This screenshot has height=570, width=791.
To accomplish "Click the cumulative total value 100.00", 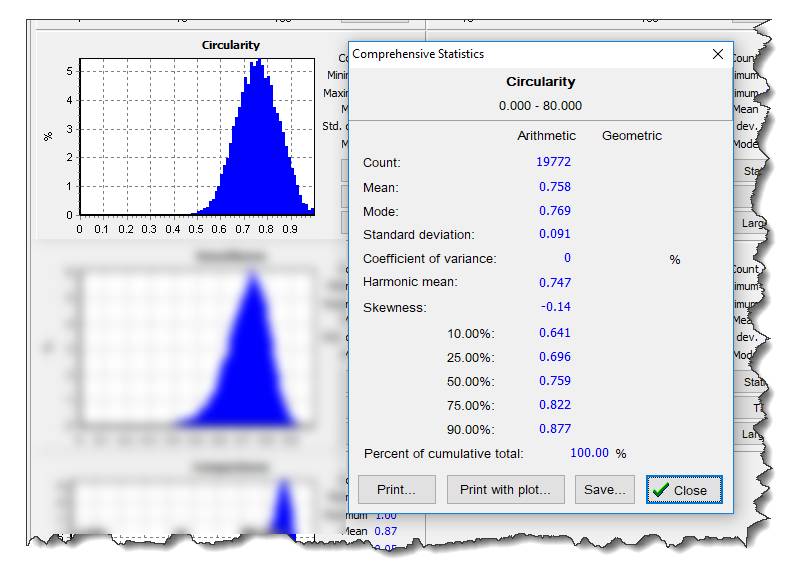I will pyautogui.click(x=589, y=453).
